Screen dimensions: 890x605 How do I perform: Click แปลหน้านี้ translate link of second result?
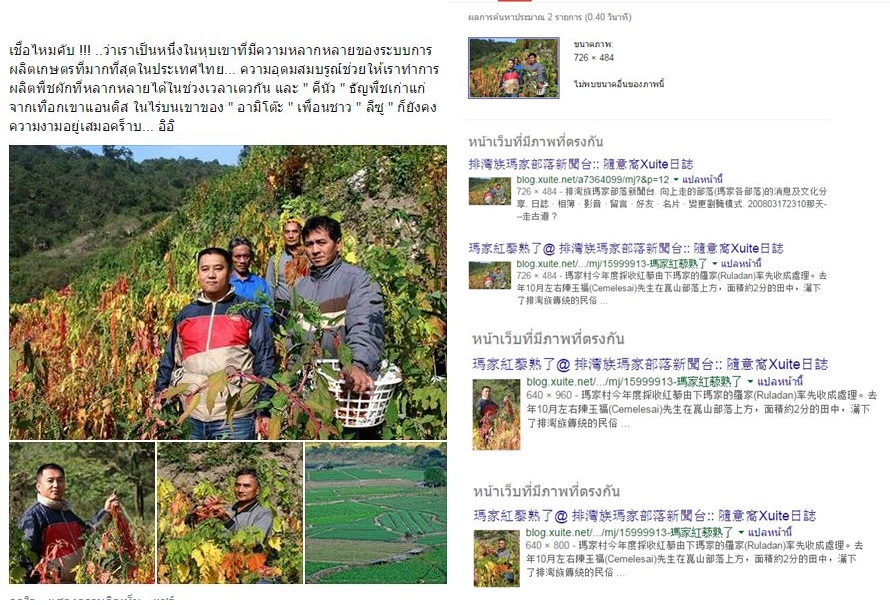[741, 264]
